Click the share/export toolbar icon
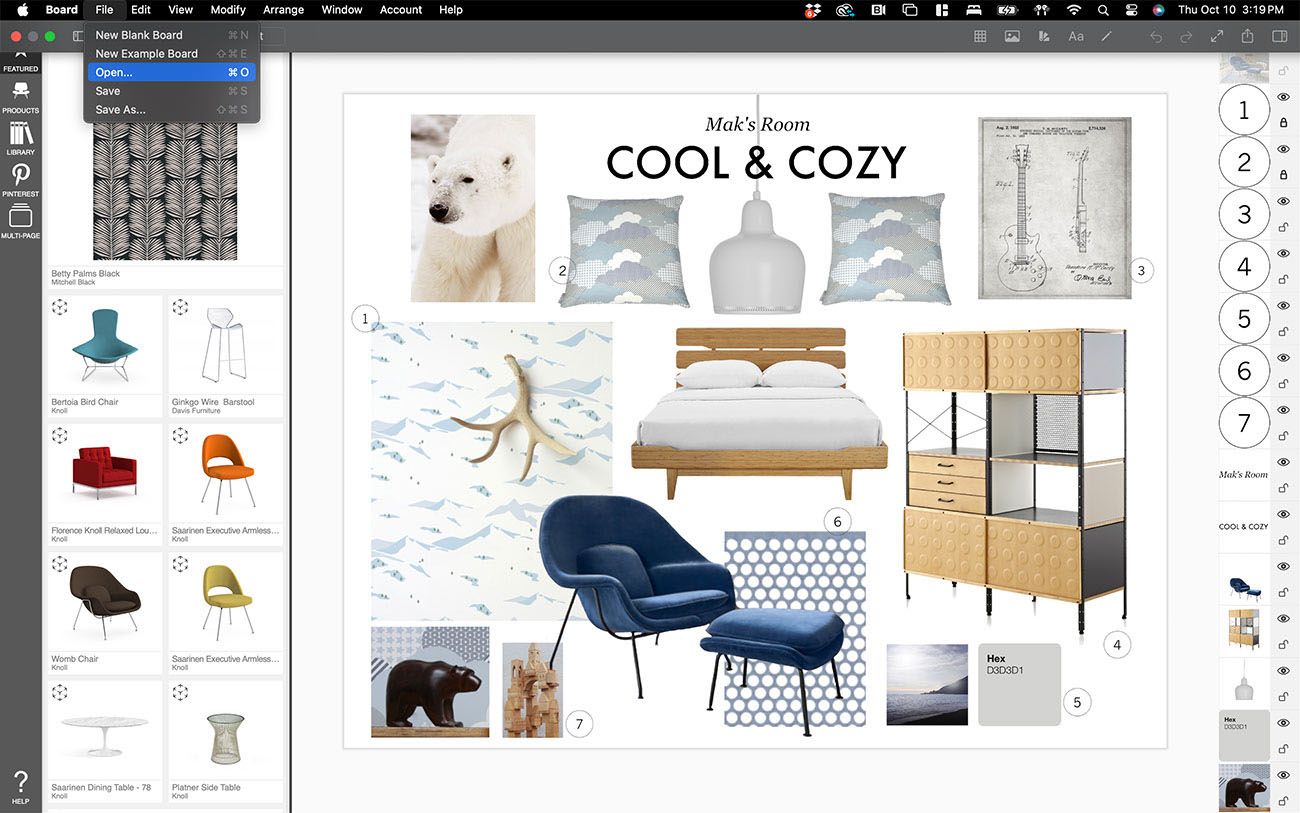 pos(1247,36)
